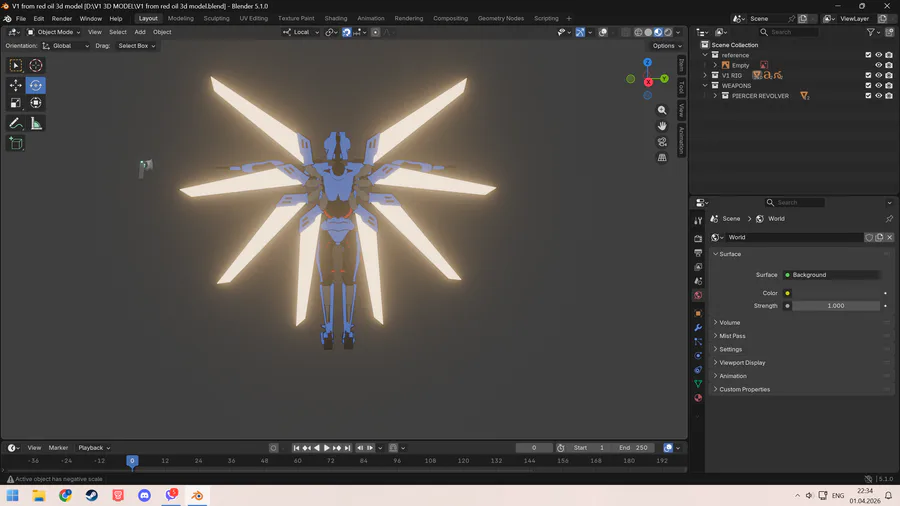This screenshot has width=900, height=506.
Task: Expand the PIERCER REVOLVER item
Action: coord(715,96)
